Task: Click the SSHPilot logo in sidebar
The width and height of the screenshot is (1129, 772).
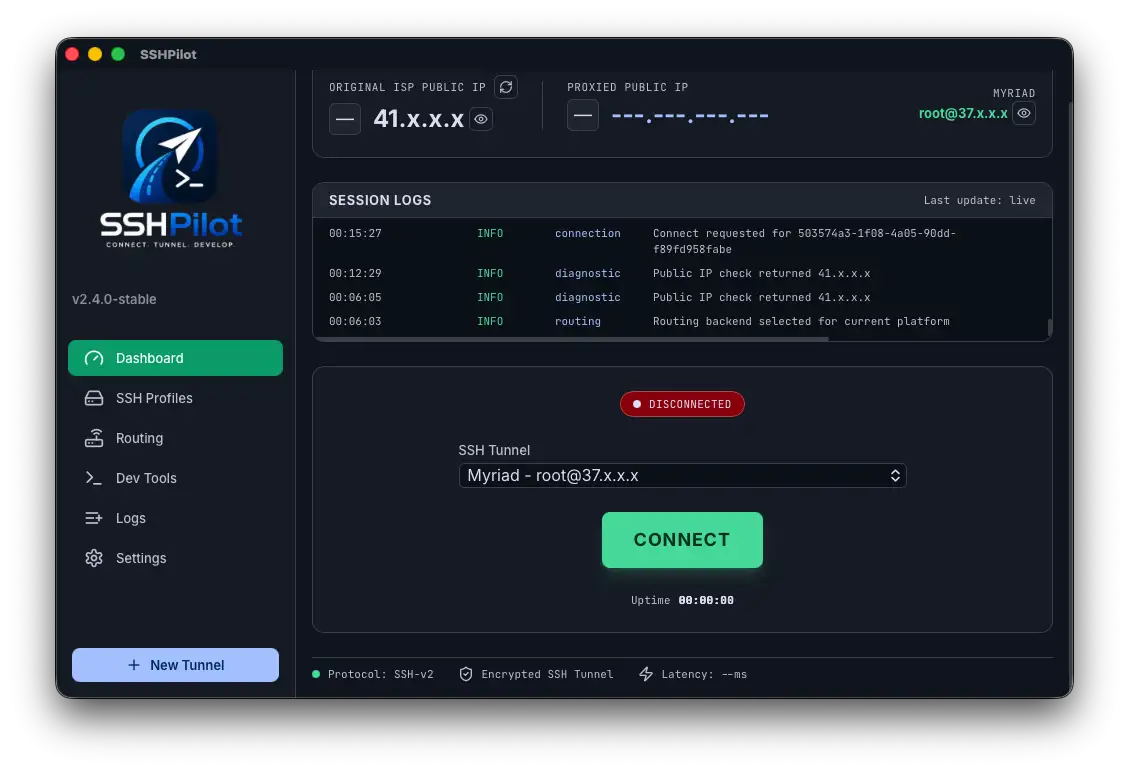Action: (x=171, y=179)
